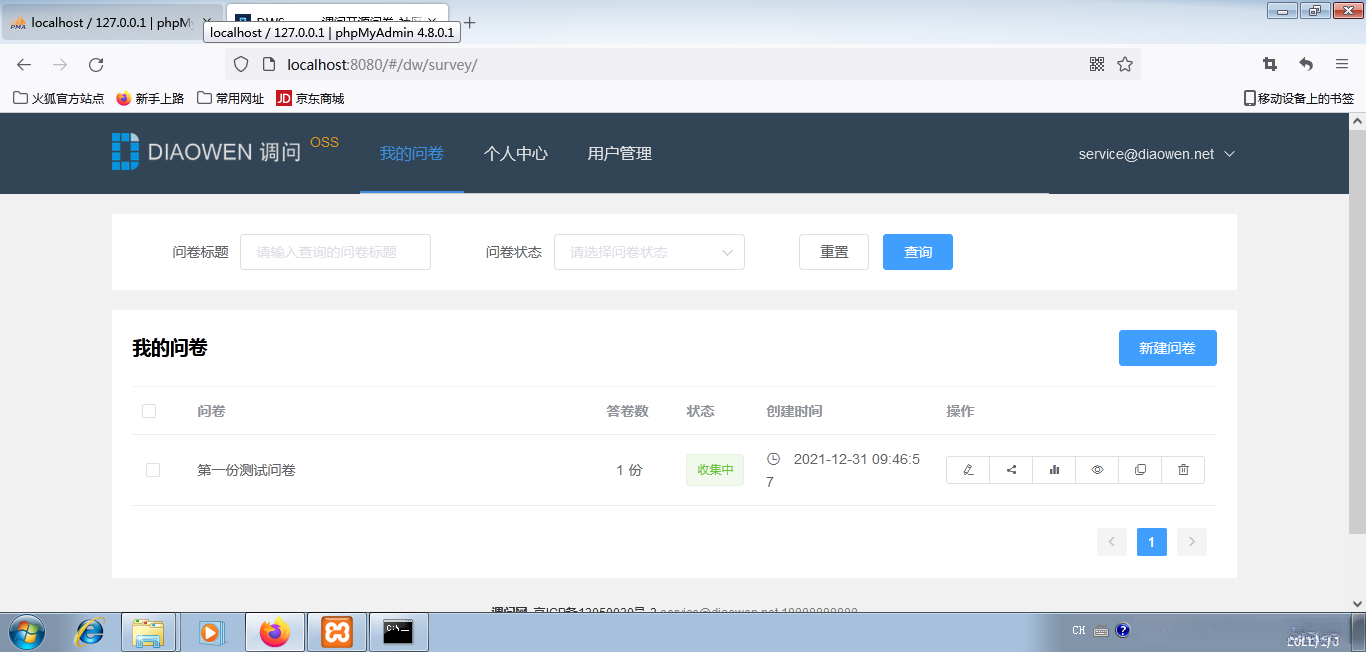Click the CH language indicator in tray
The width and height of the screenshot is (1366, 652).
tap(1079, 631)
